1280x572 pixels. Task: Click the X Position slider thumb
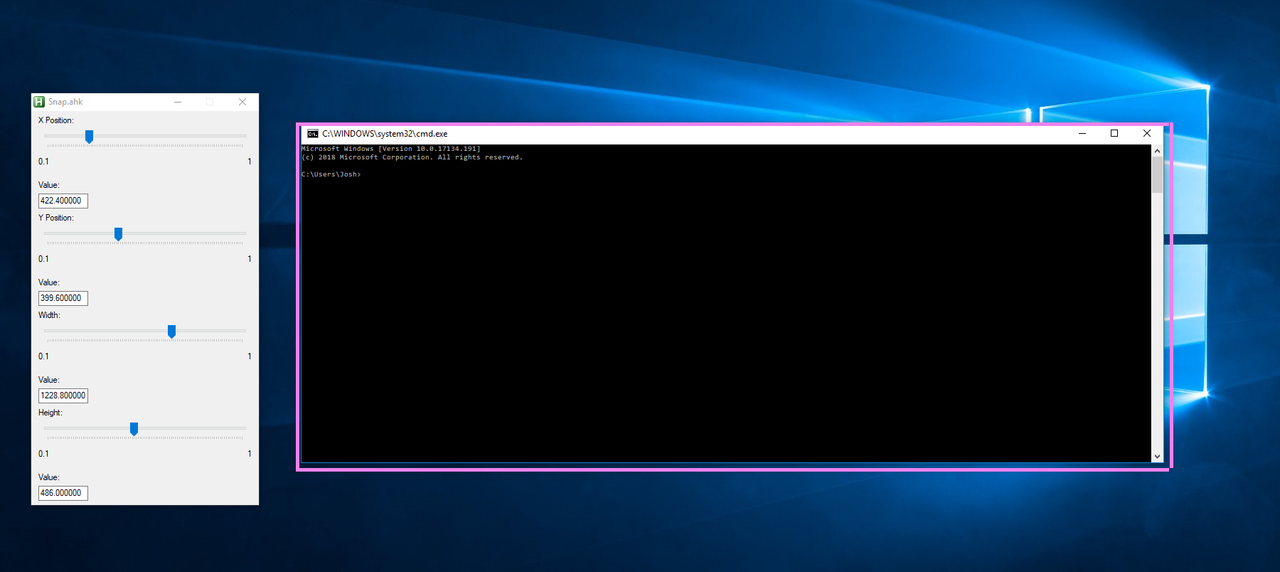coord(89,137)
